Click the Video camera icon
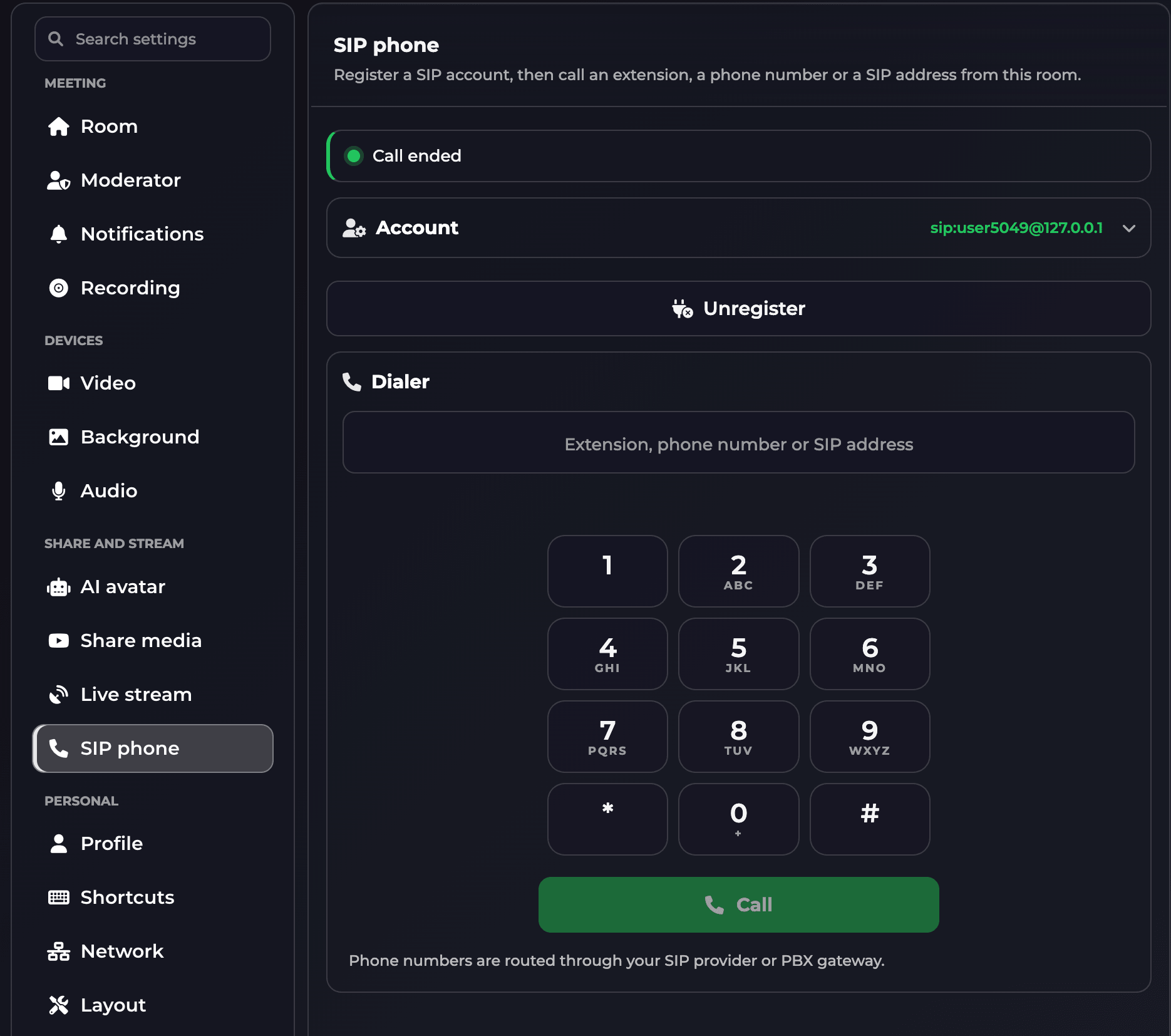This screenshot has width=1171, height=1036. point(59,383)
